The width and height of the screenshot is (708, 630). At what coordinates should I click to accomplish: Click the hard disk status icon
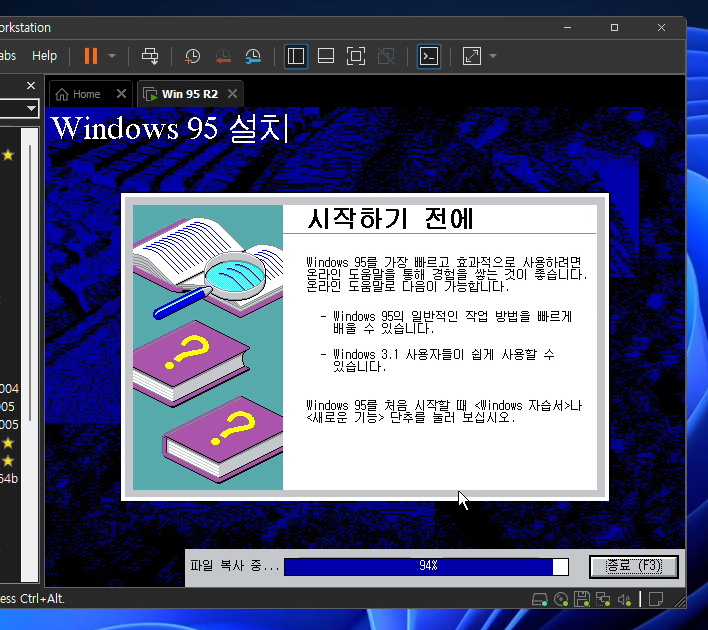[540, 599]
